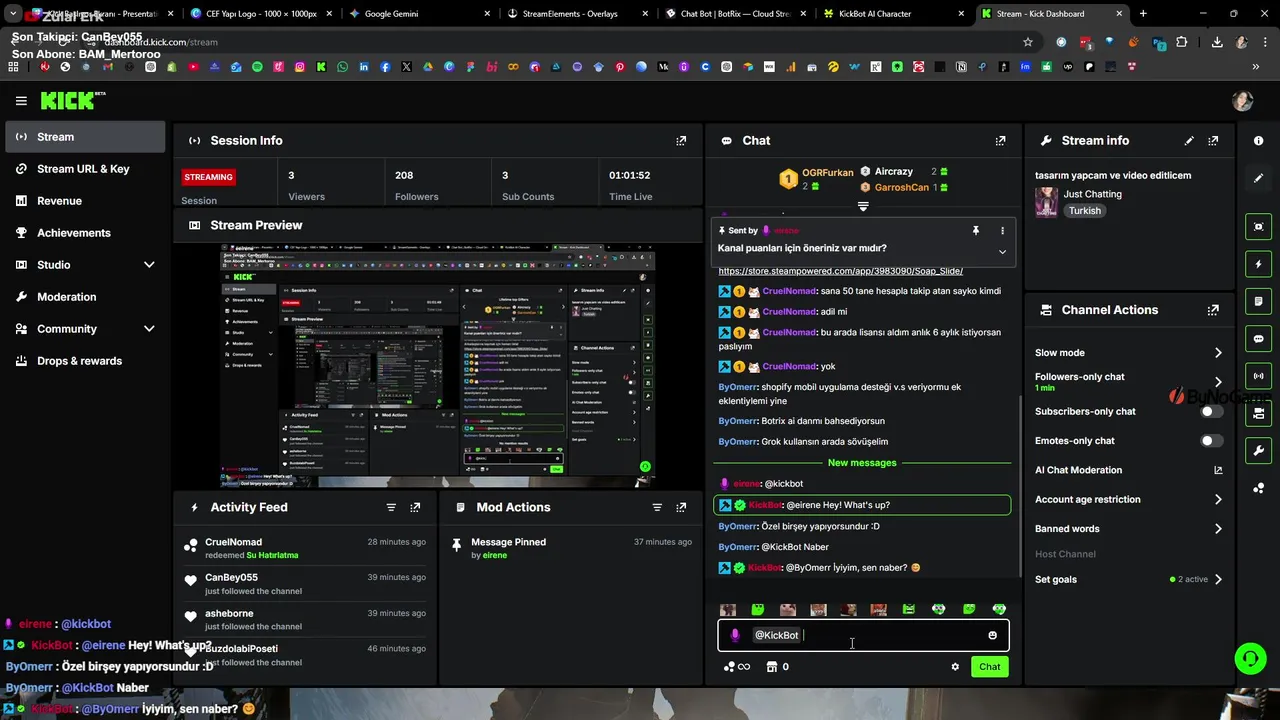
Task: Open the emoji picker in chat input
Action: 992,635
